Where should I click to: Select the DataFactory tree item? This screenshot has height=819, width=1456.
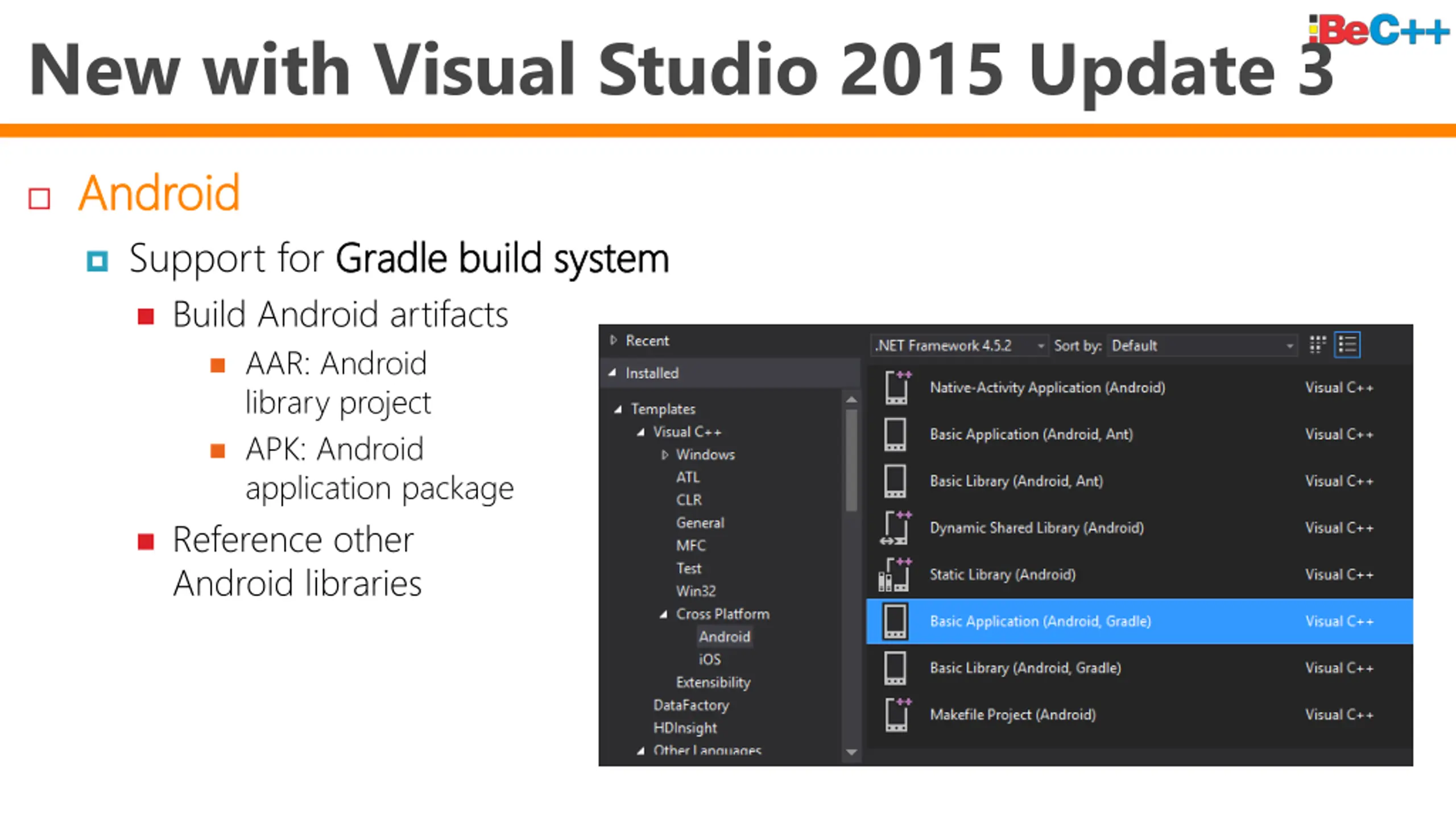691,705
